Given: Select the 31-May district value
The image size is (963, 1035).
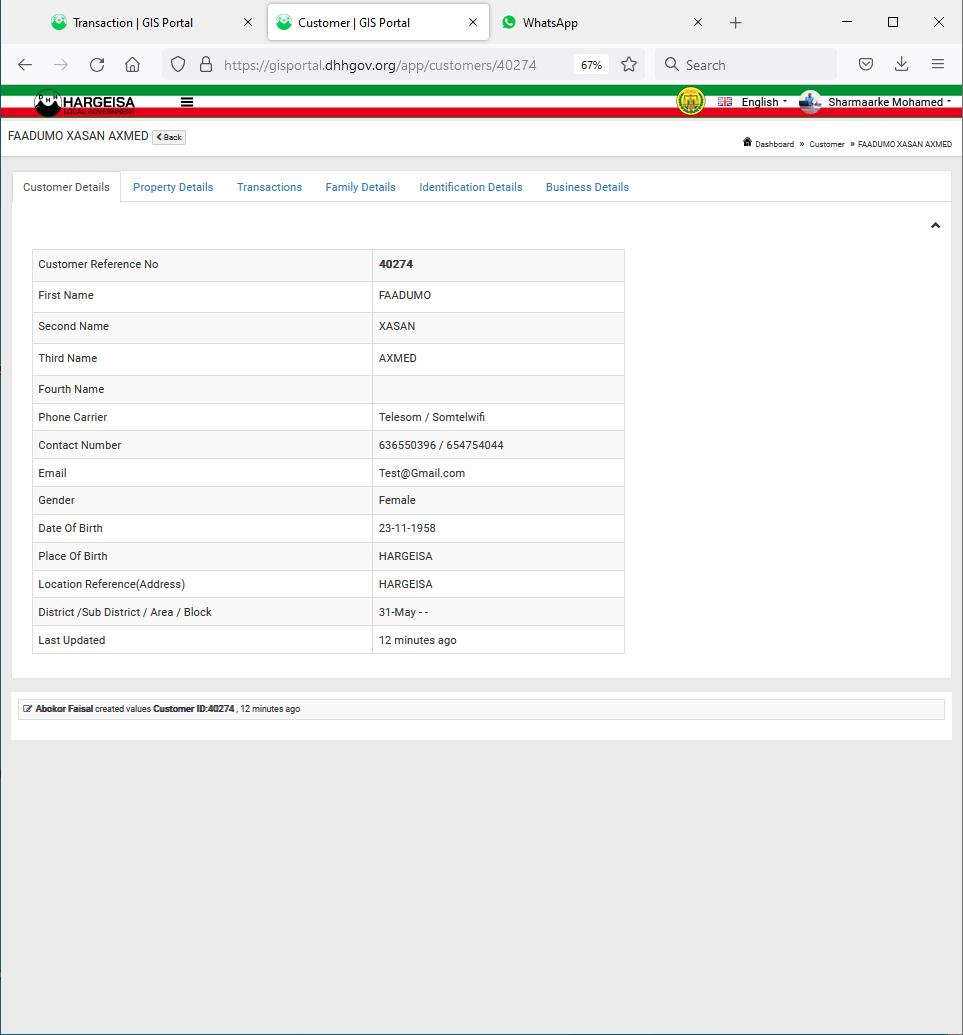Looking at the screenshot, I should click(x=403, y=612).
